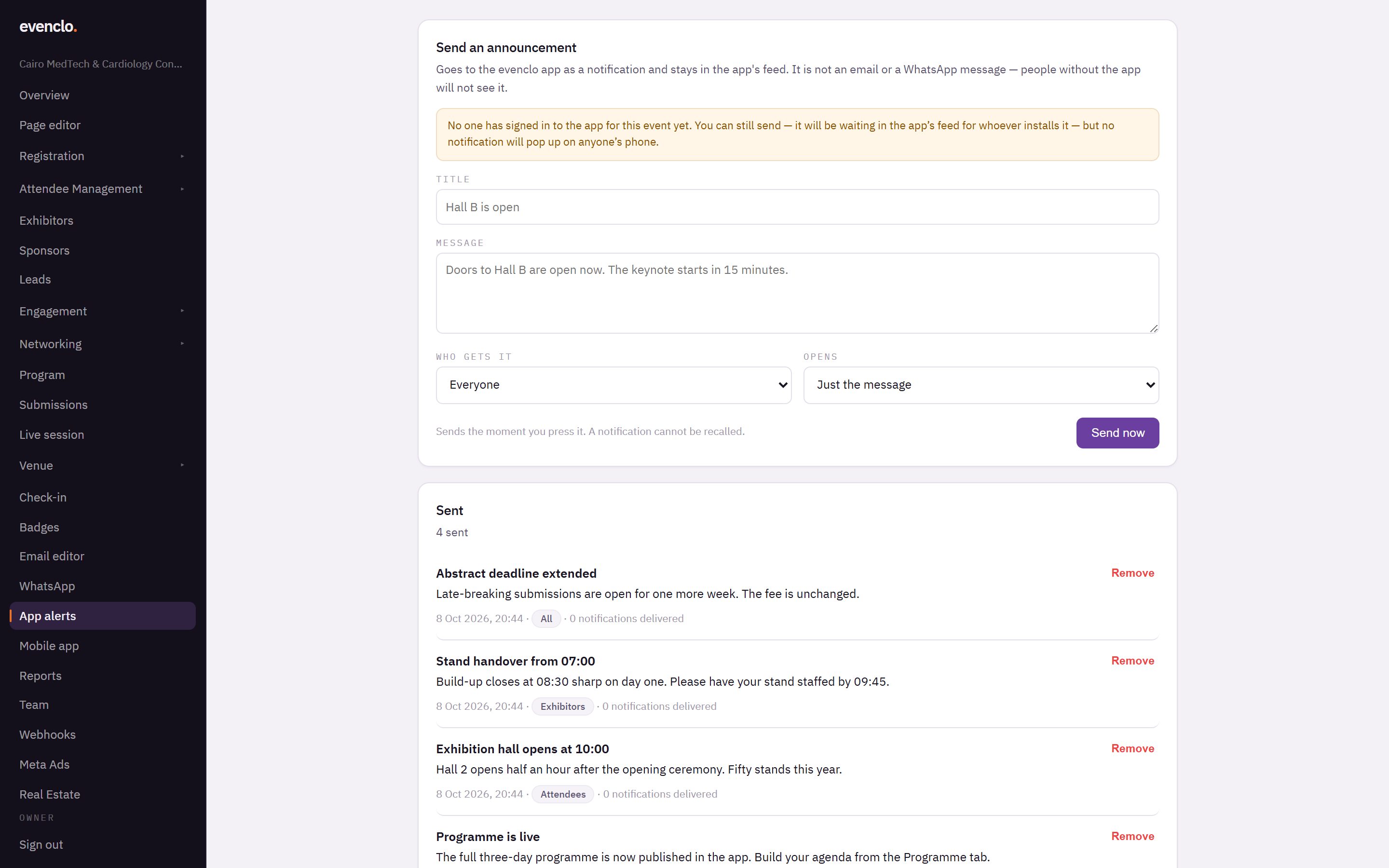Open the Opens dropdown set to Just the message

tap(980, 385)
